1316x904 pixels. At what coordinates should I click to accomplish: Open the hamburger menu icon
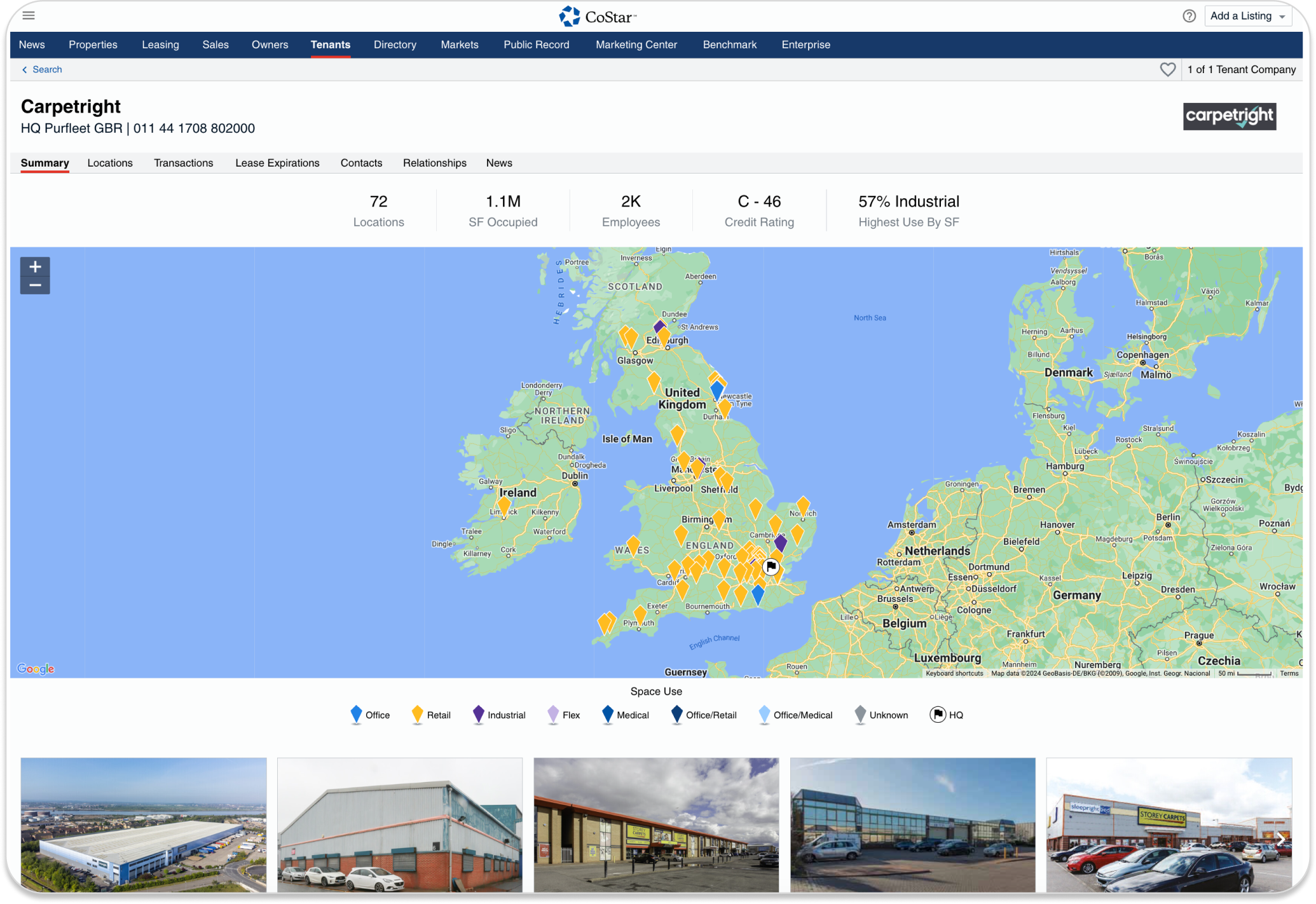point(29,16)
